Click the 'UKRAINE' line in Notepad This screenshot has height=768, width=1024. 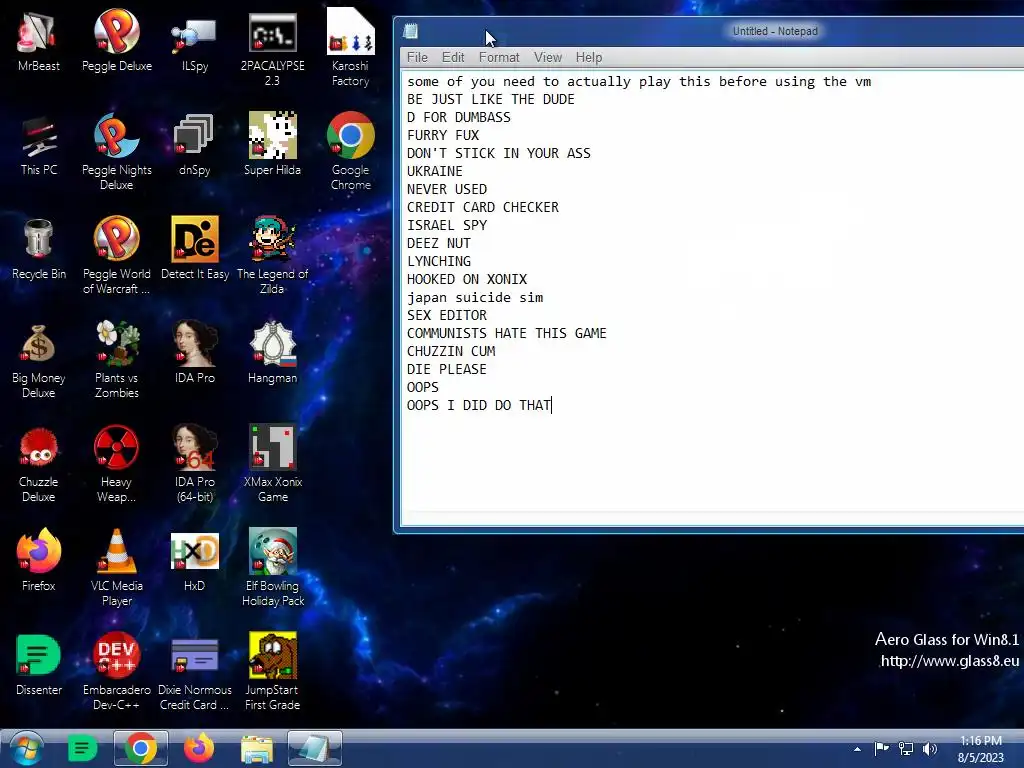[434, 171]
